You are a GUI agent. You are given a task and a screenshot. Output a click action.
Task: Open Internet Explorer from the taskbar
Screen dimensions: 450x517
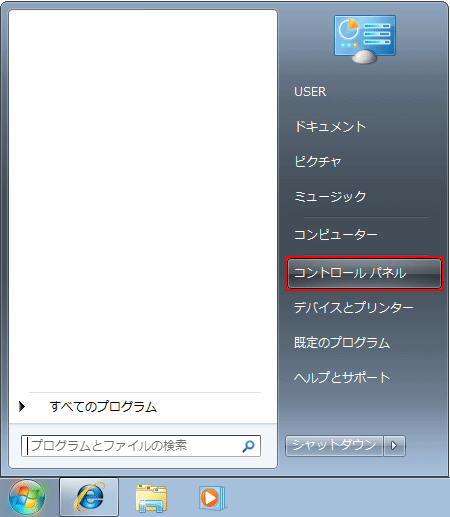89,497
